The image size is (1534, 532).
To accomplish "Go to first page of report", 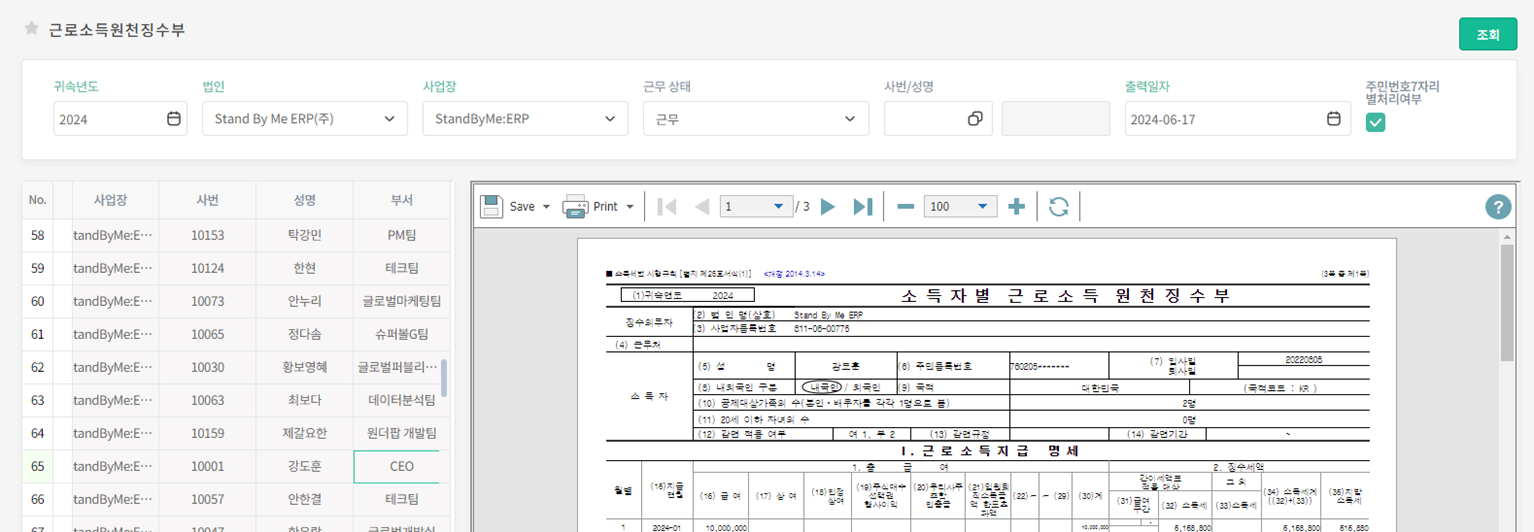I will pos(668,207).
